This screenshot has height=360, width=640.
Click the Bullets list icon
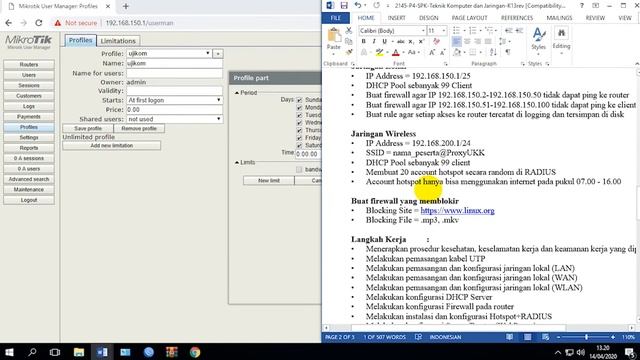(x=456, y=31)
